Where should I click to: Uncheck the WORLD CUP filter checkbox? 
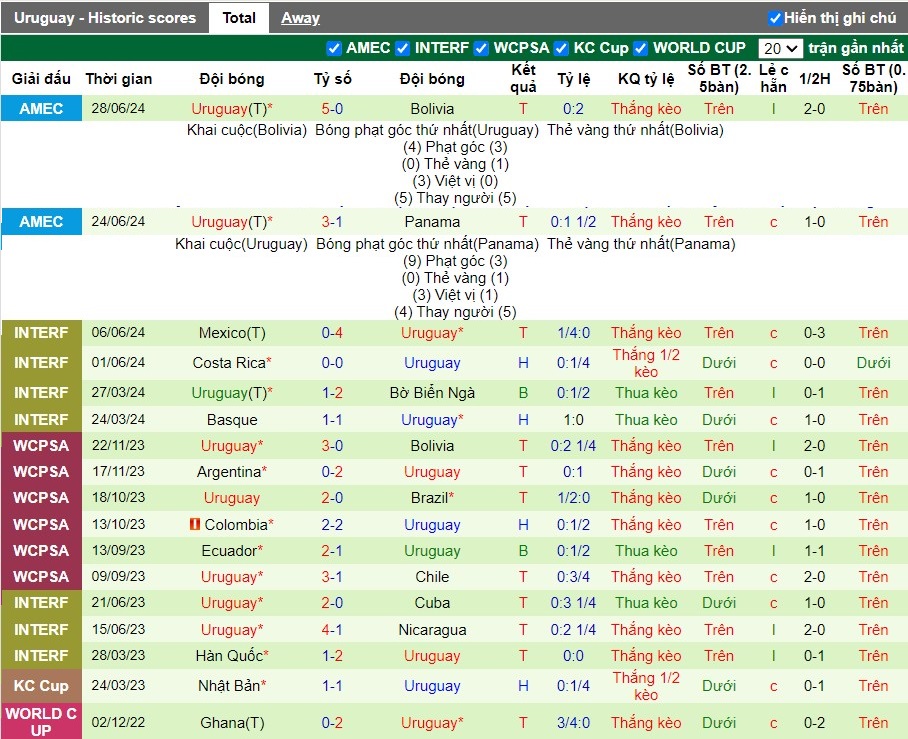(x=640, y=48)
